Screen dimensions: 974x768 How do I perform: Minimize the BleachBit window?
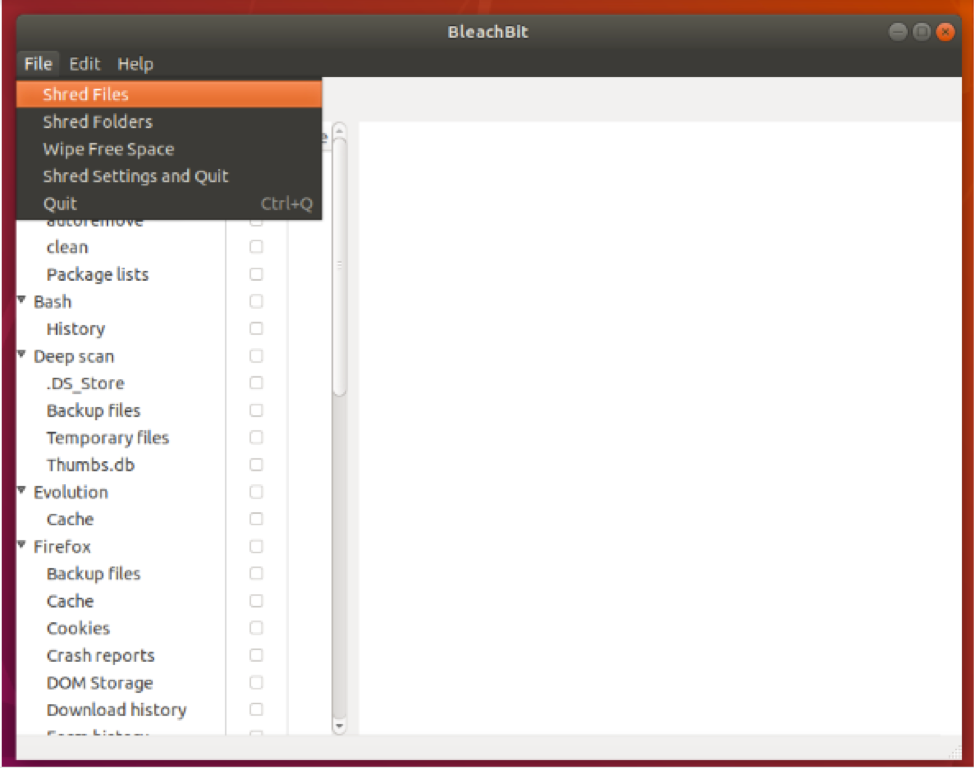[x=898, y=32]
